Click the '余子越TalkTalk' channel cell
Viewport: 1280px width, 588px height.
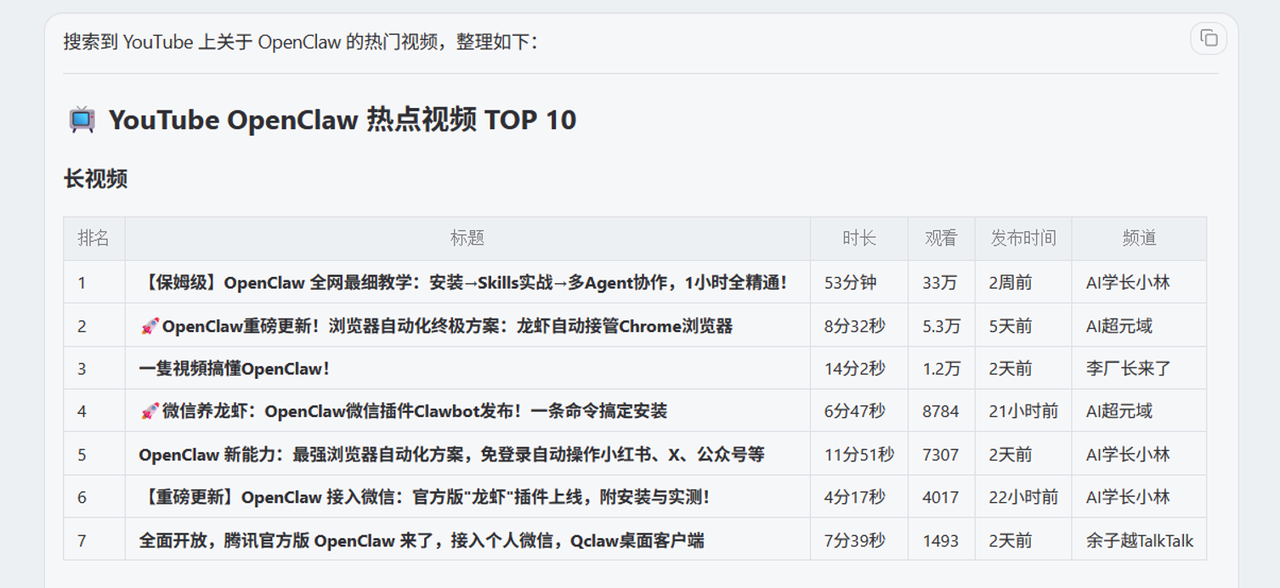(1140, 541)
